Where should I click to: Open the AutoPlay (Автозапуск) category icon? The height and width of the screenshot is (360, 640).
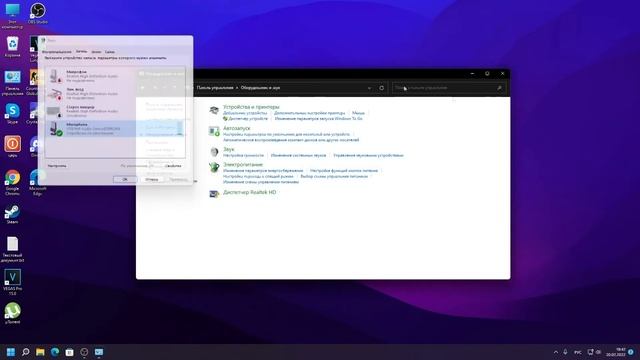pos(214,131)
